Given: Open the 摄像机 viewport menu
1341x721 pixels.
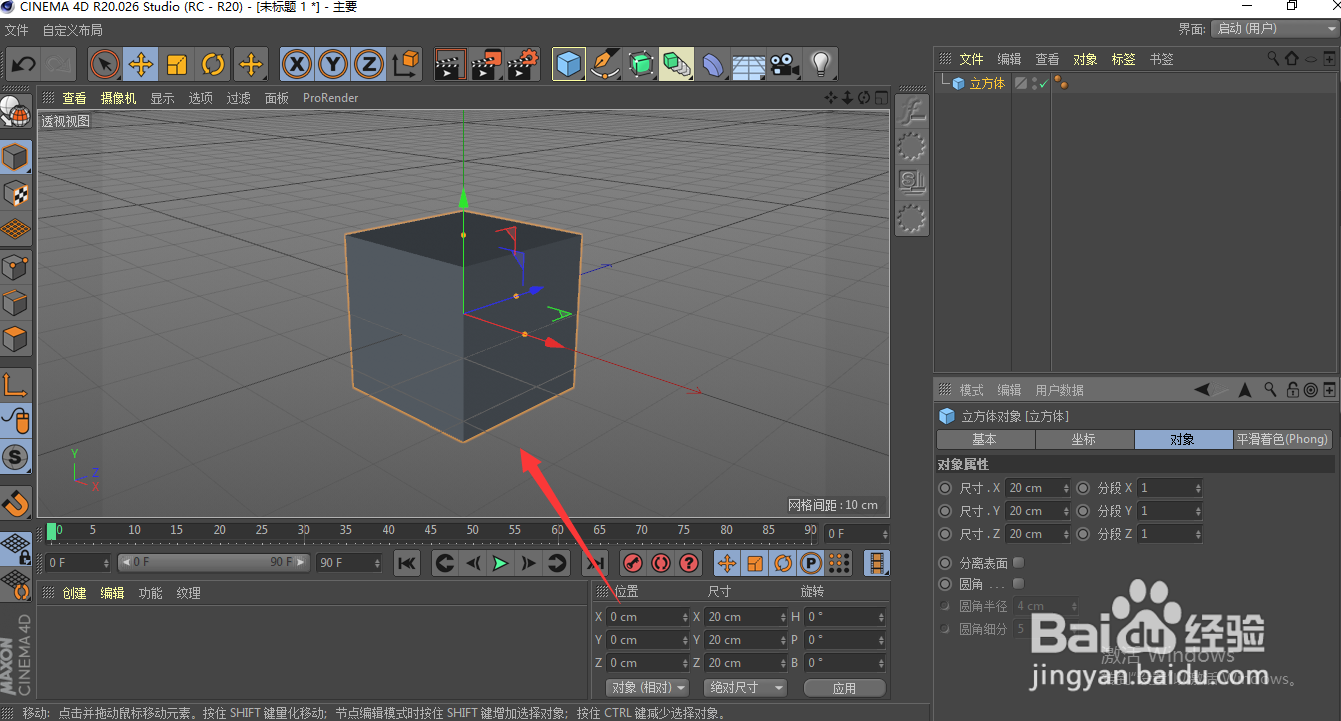Looking at the screenshot, I should (118, 98).
